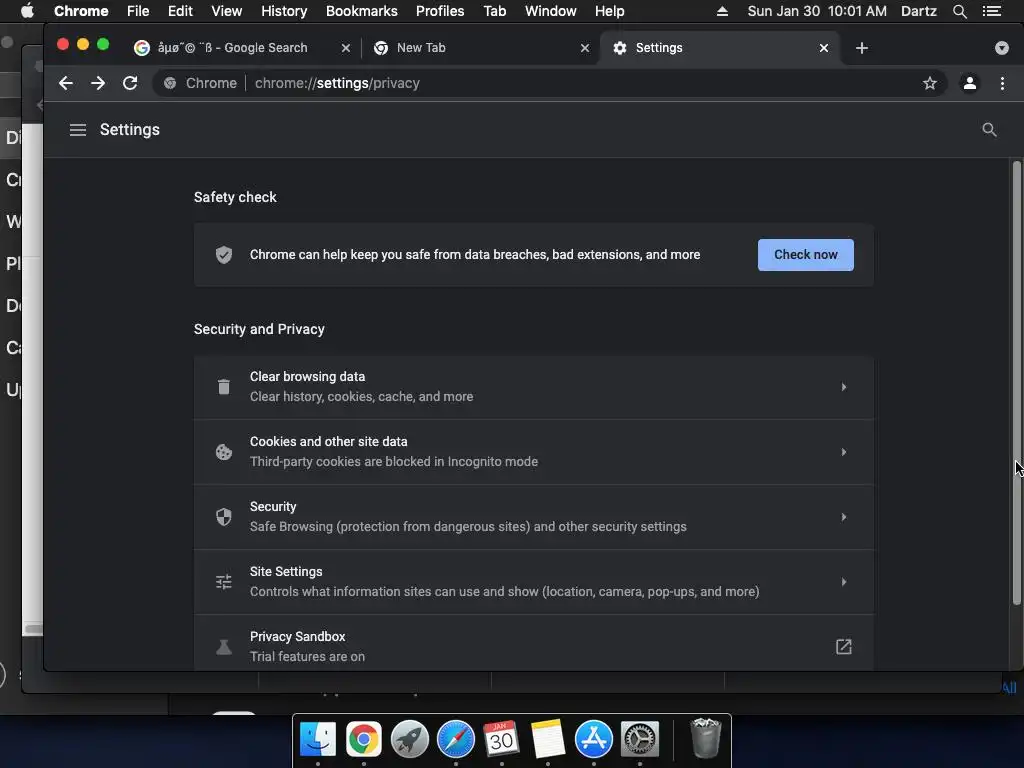The height and width of the screenshot is (768, 1024).
Task: Click the Check now button
Action: coord(805,255)
